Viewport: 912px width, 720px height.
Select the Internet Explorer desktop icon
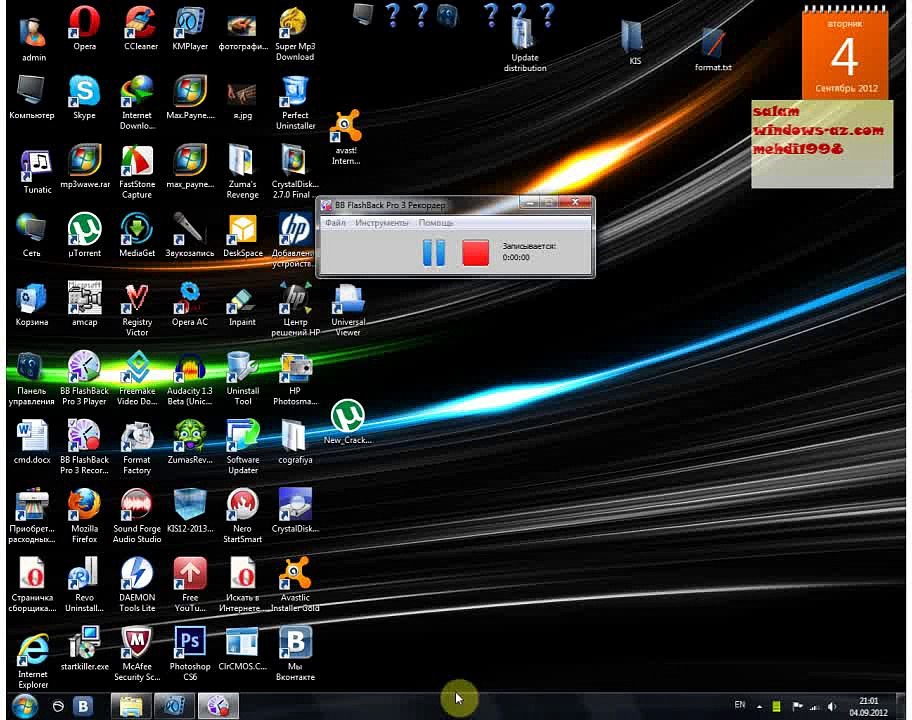33,661
